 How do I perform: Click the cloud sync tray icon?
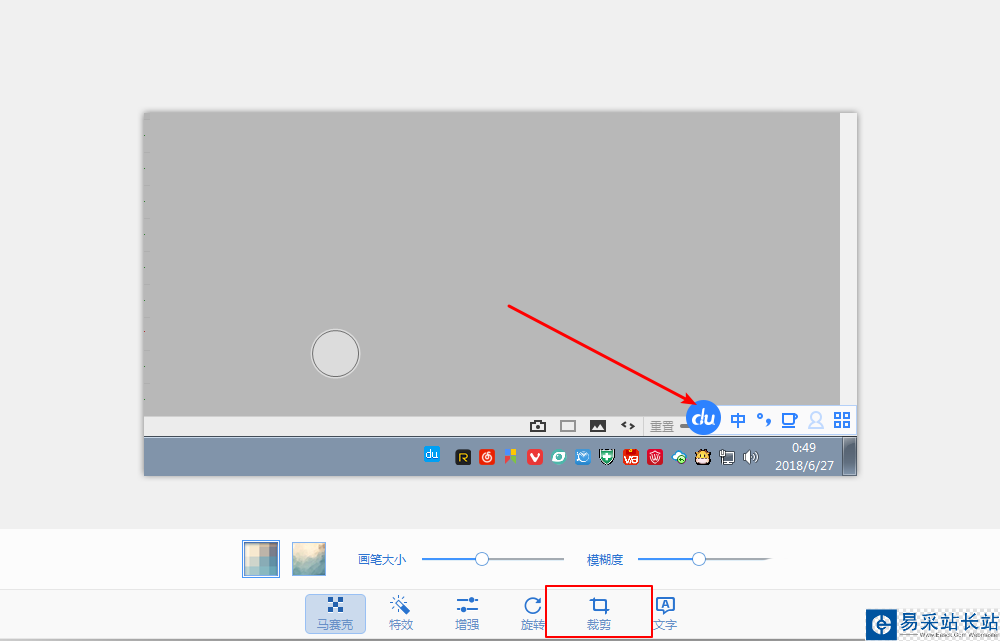(x=679, y=457)
